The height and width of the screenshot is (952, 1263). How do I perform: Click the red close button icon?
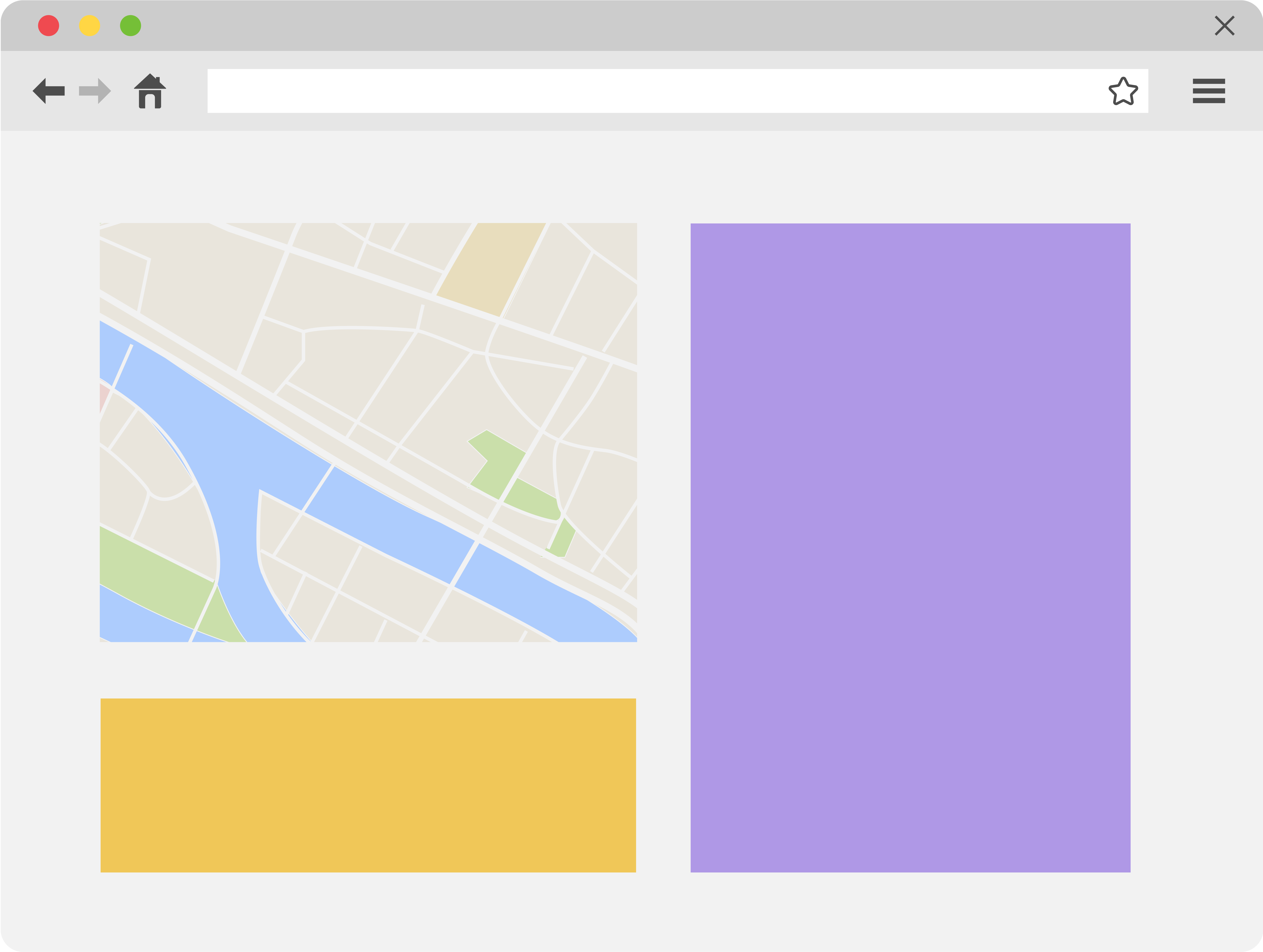47,27
